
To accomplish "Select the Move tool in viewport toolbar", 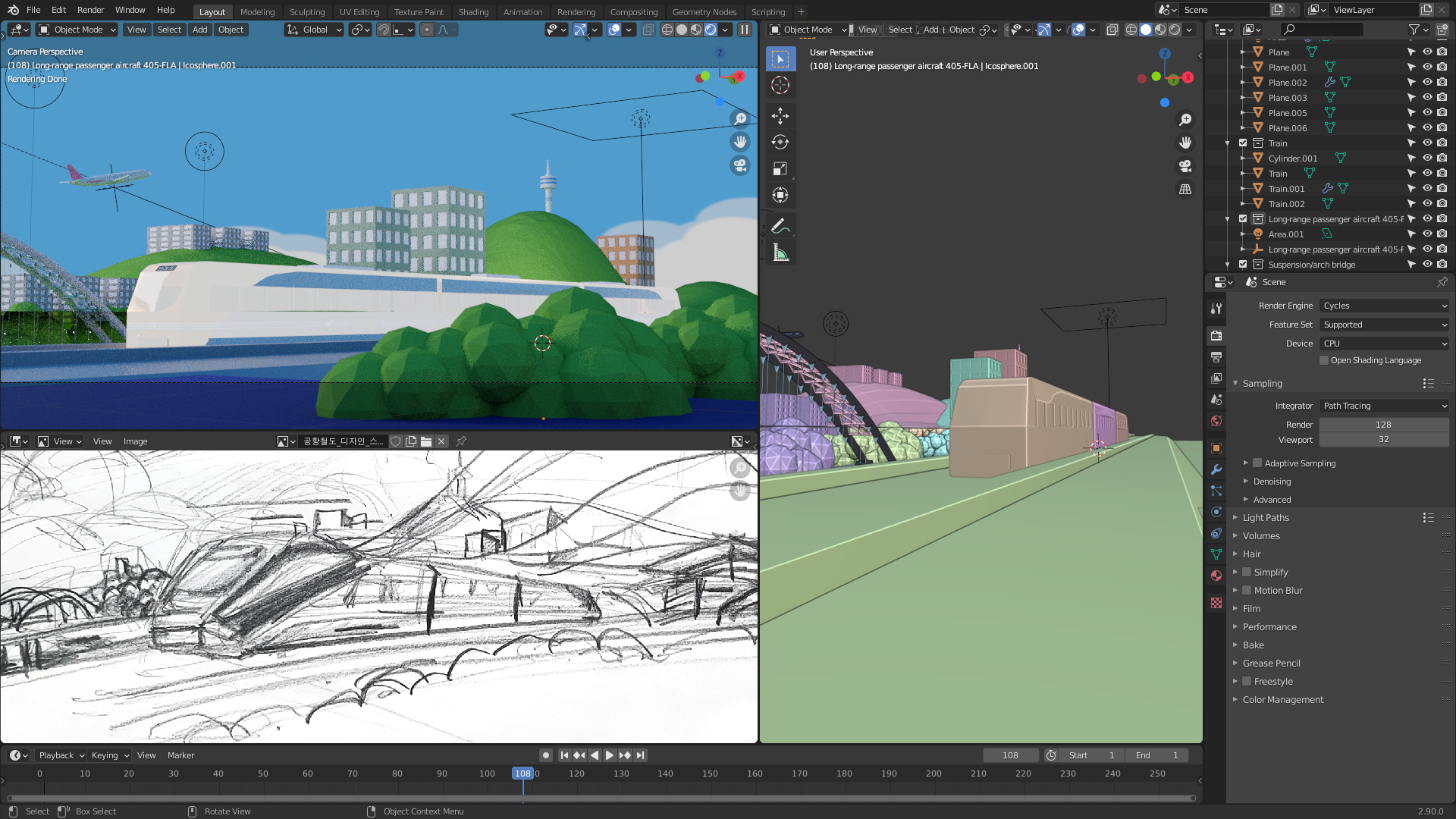I will (x=780, y=115).
